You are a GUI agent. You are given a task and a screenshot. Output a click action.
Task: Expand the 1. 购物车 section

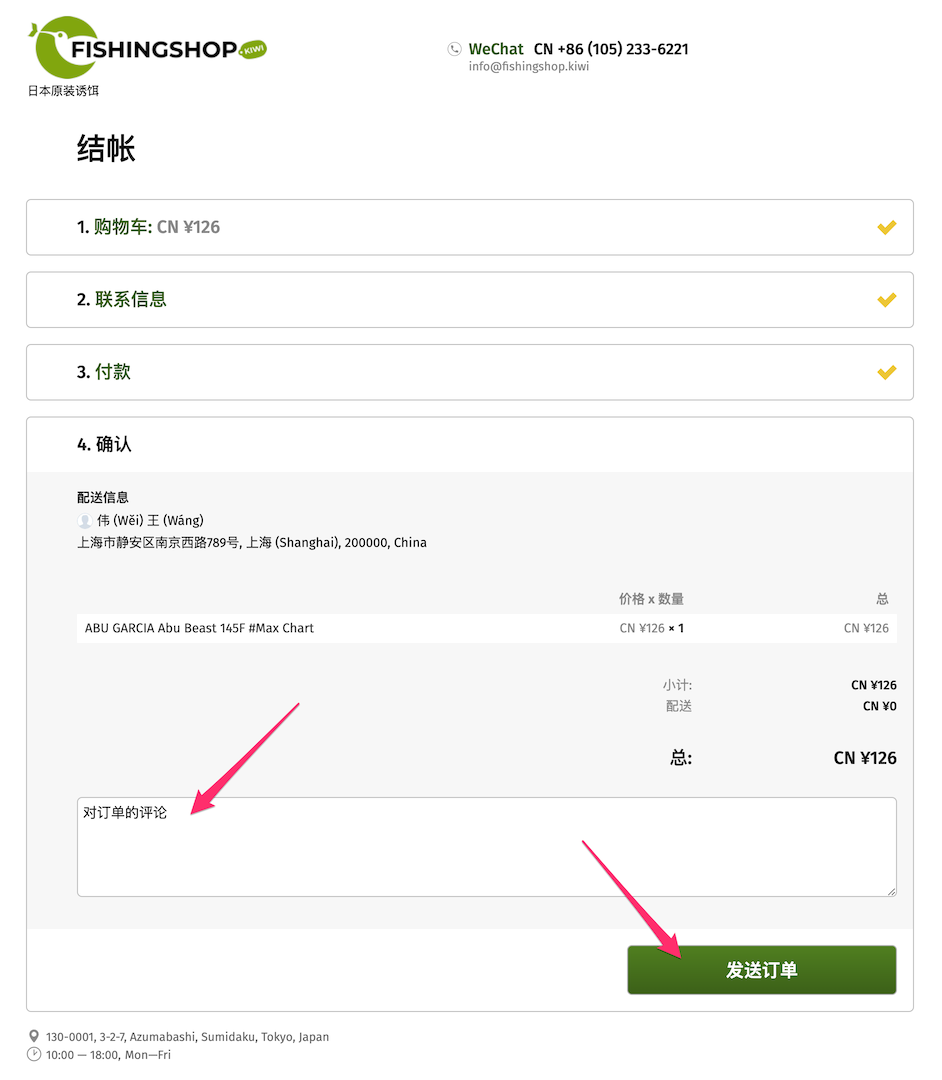click(470, 227)
